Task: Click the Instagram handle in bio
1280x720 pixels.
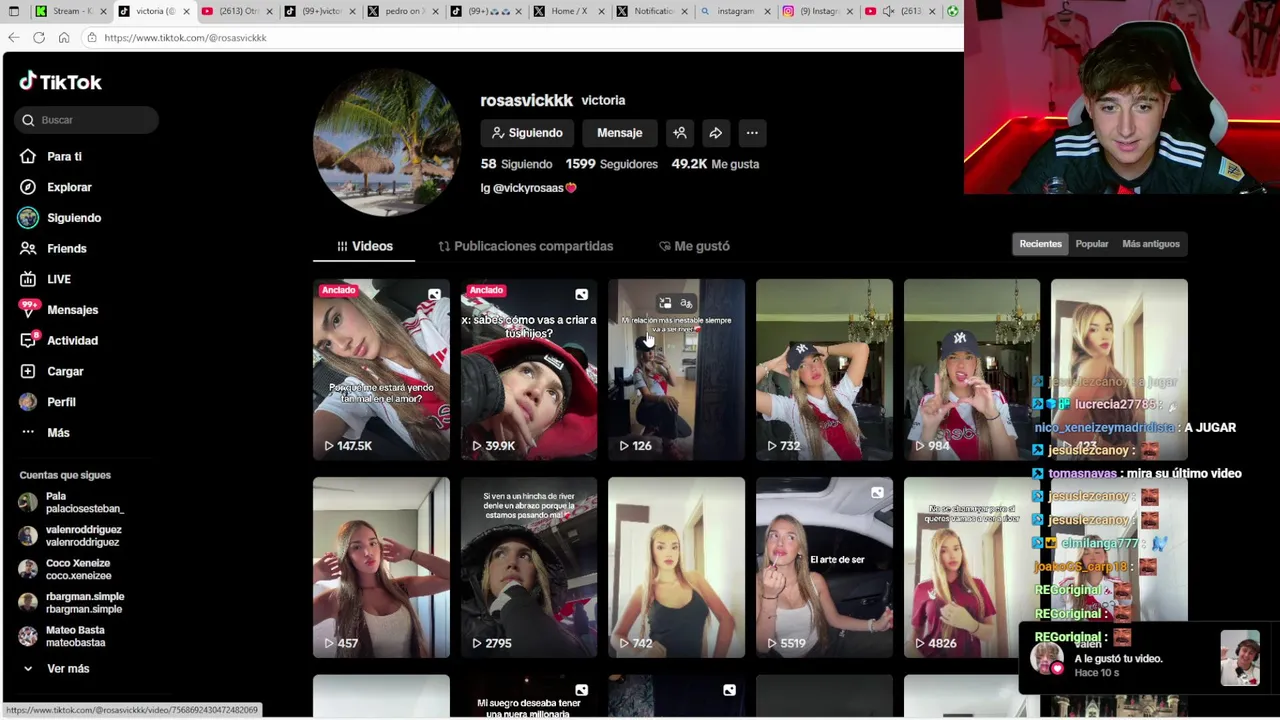Action: pos(528,188)
